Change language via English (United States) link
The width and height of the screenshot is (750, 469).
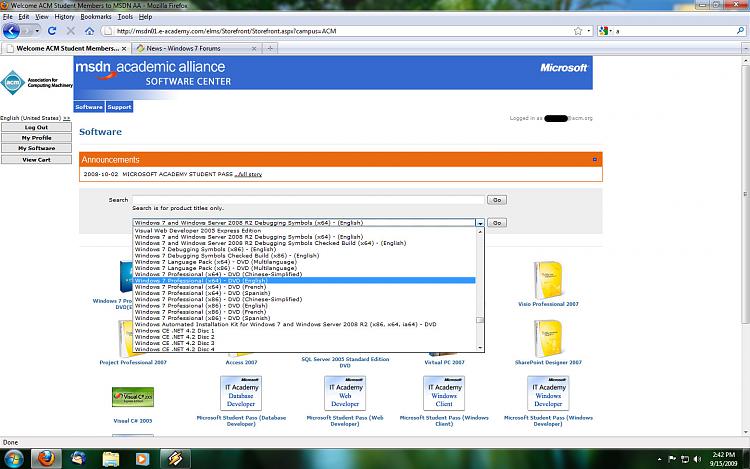(35, 118)
